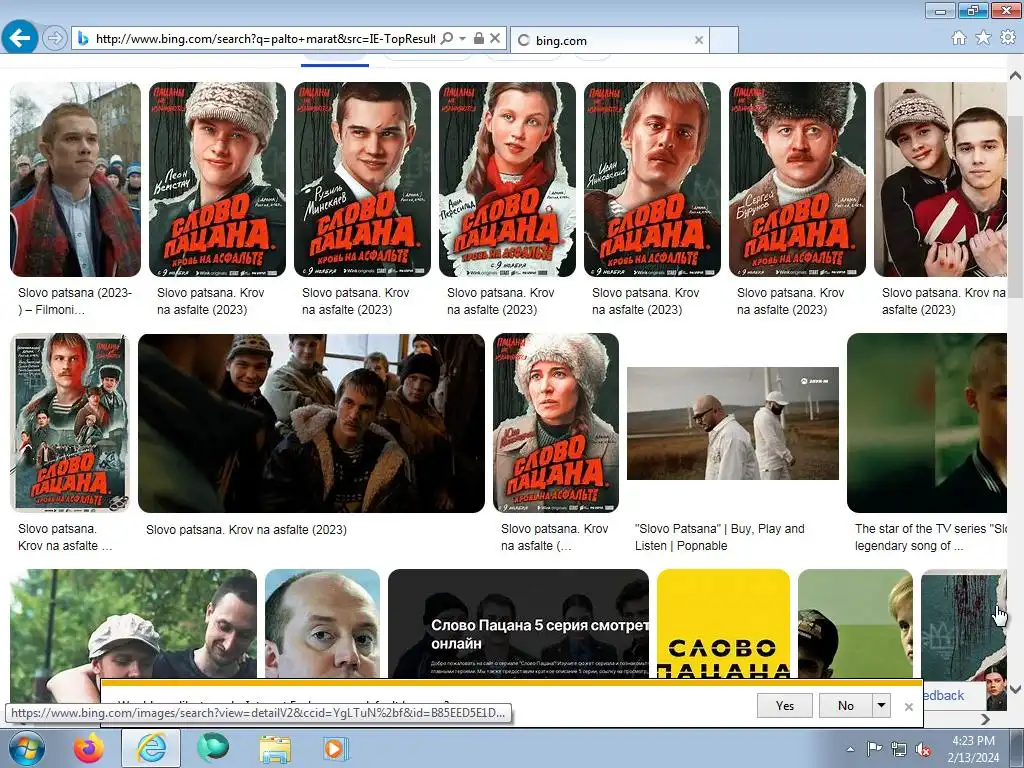
Task: Open Sergey Burunov poster thumbnail
Action: pyautogui.click(x=797, y=180)
